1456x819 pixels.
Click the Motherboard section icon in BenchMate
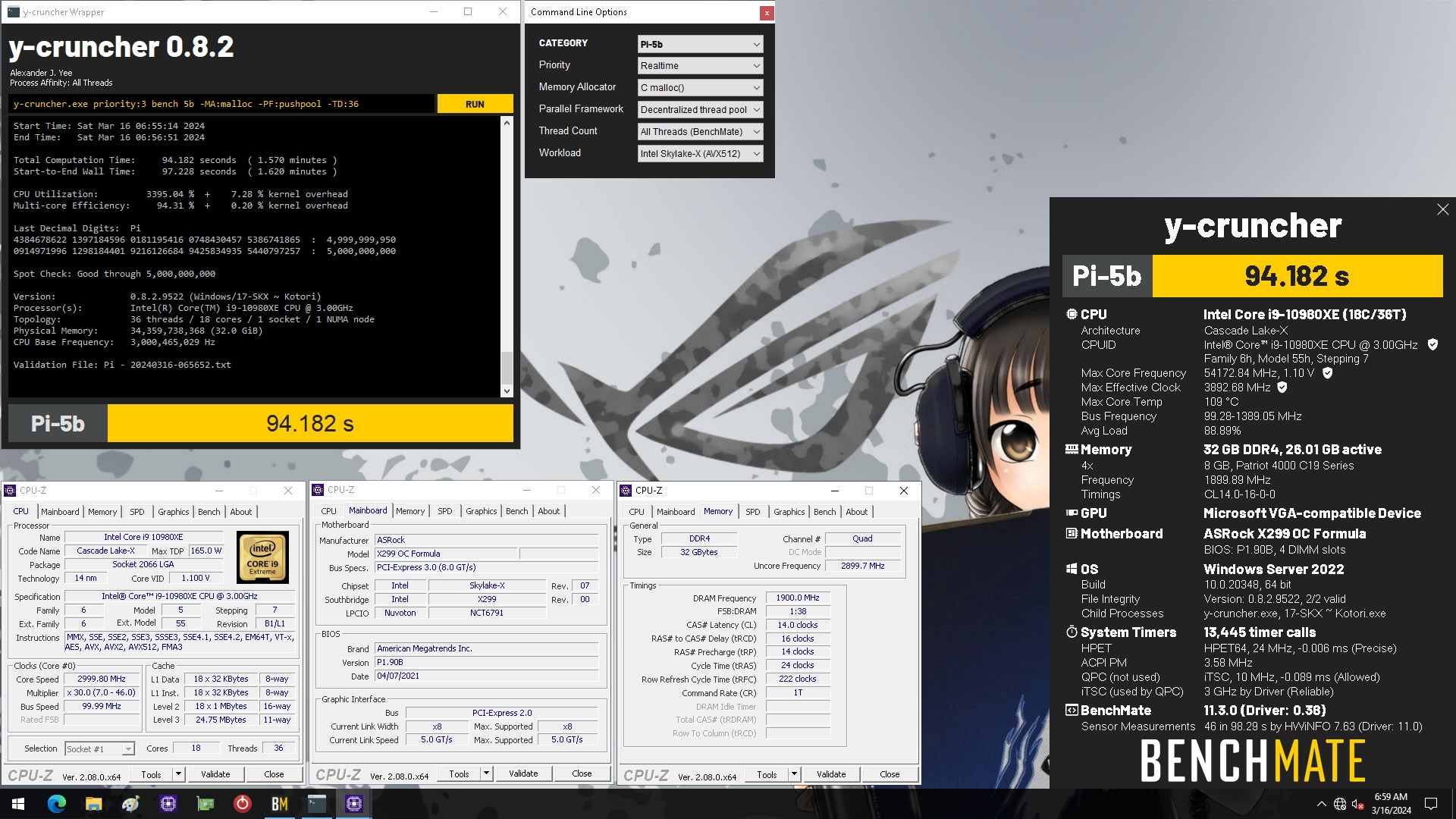click(x=1072, y=533)
